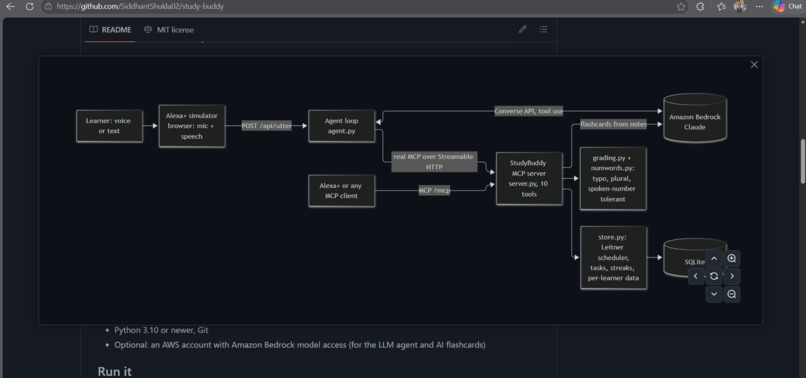Click the 'Alexa+ simulator browser' node
The image size is (806, 378).
tap(192, 126)
